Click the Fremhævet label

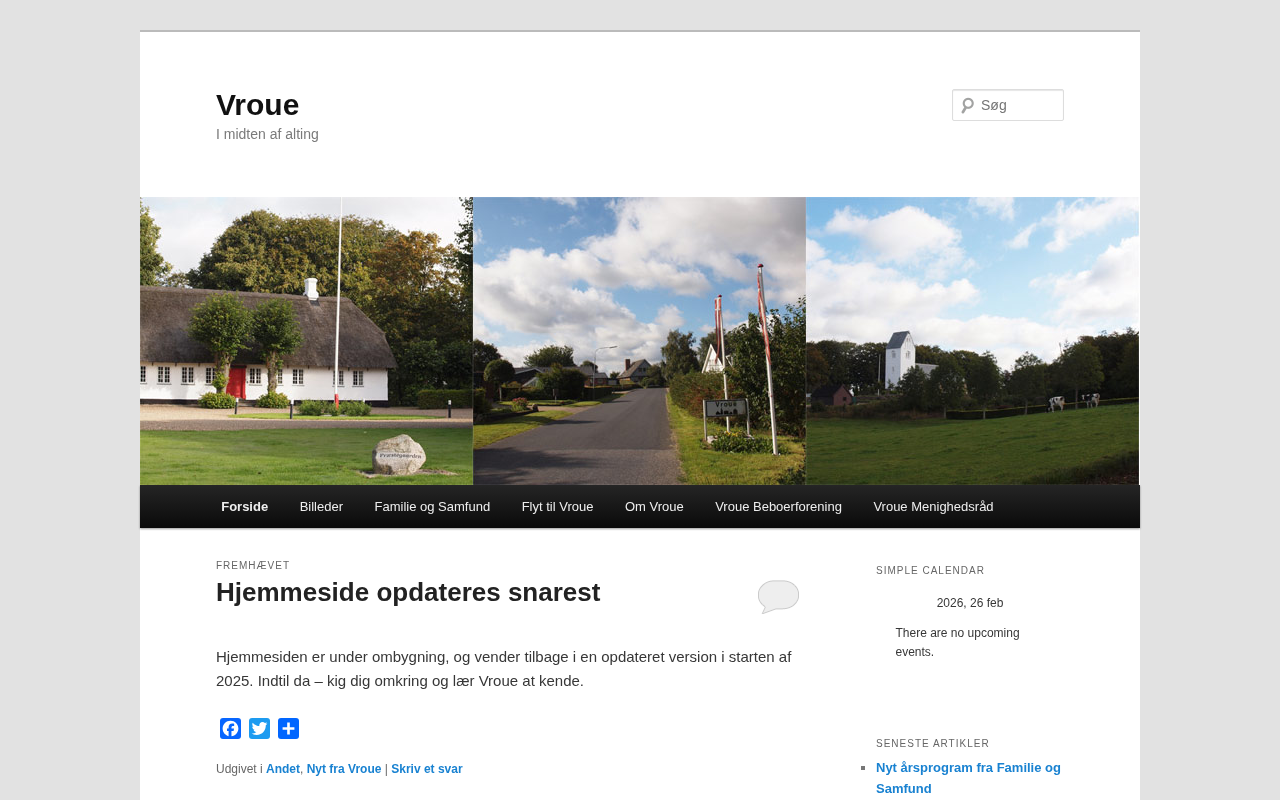(253, 566)
